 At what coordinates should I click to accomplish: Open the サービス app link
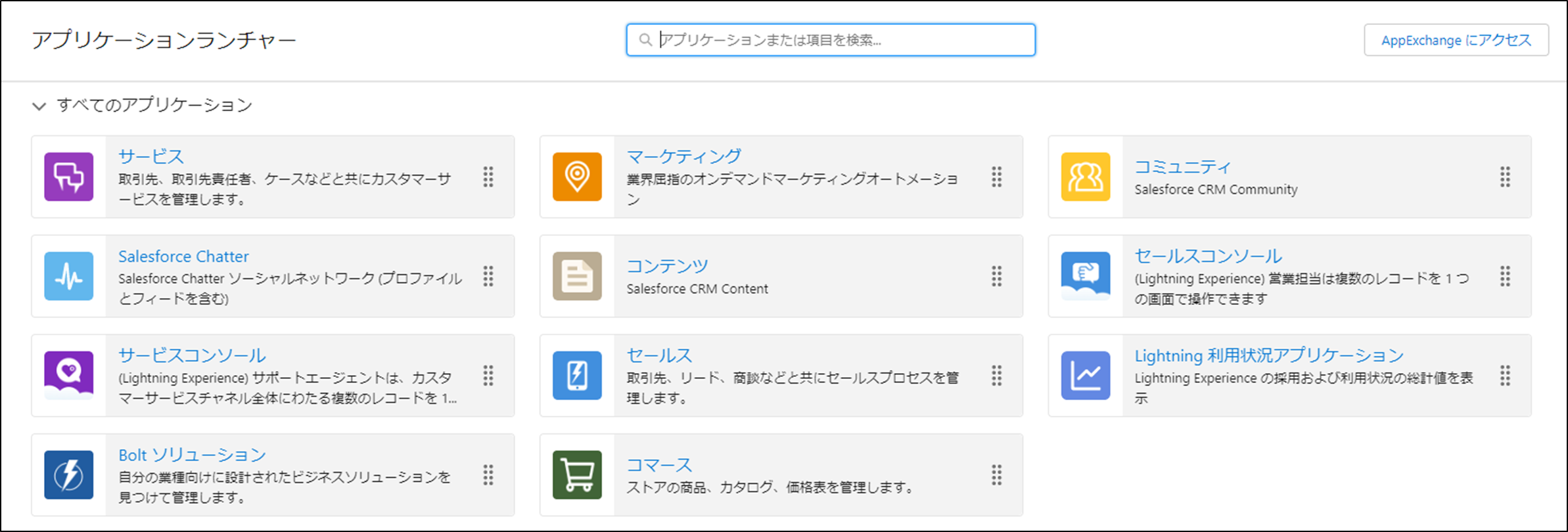tap(151, 156)
